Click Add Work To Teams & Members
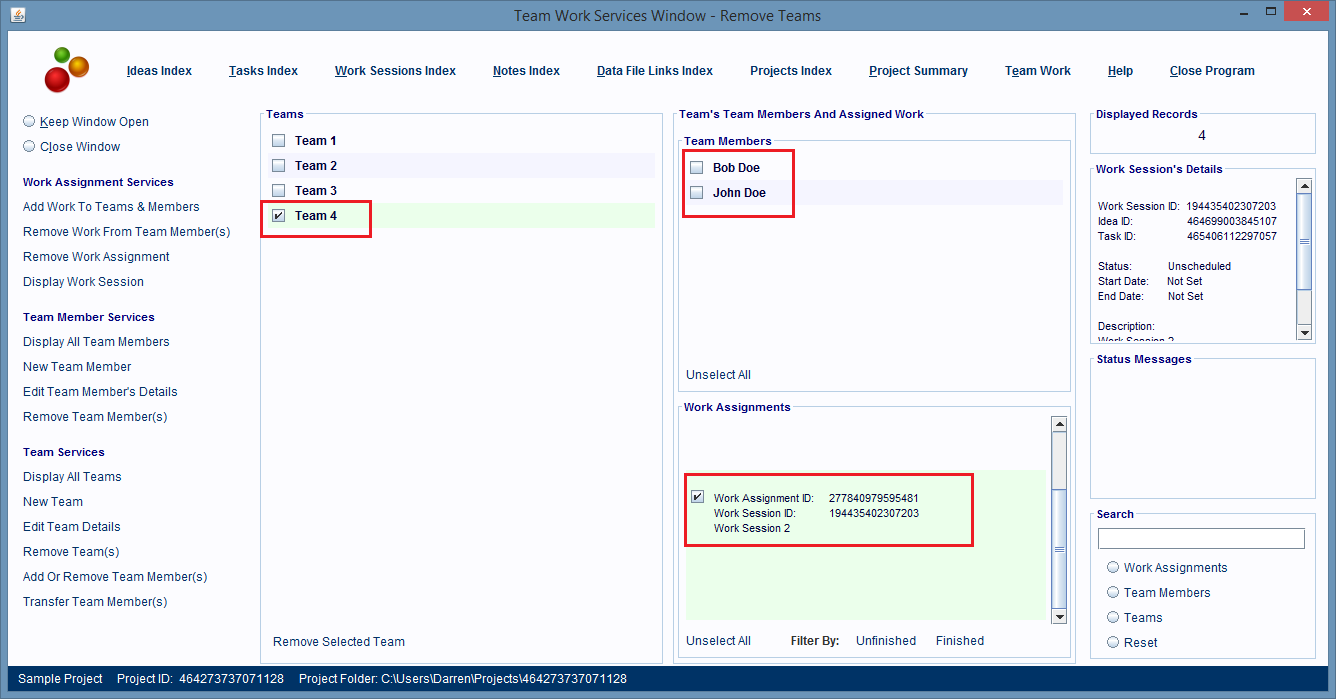1336x699 pixels. (x=111, y=207)
